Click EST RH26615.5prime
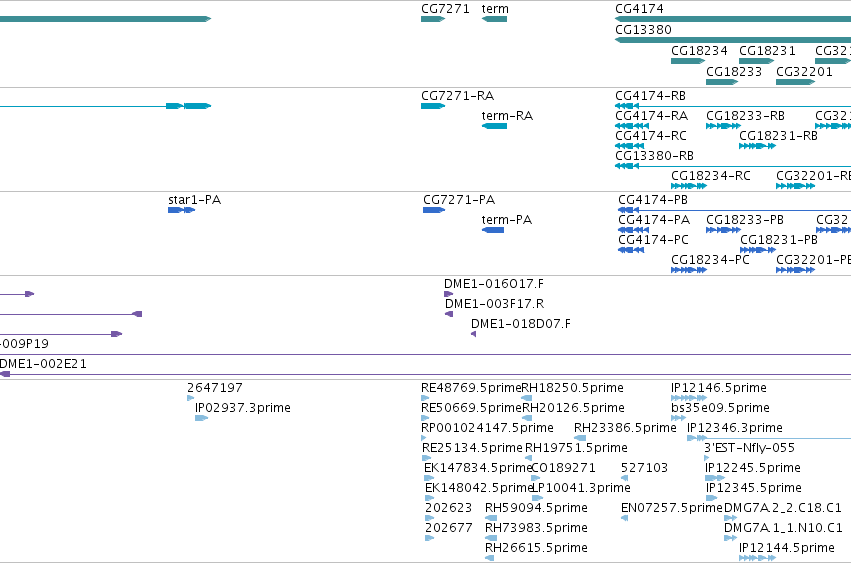Viewport: 851px width, 563px height. [x=489, y=559]
